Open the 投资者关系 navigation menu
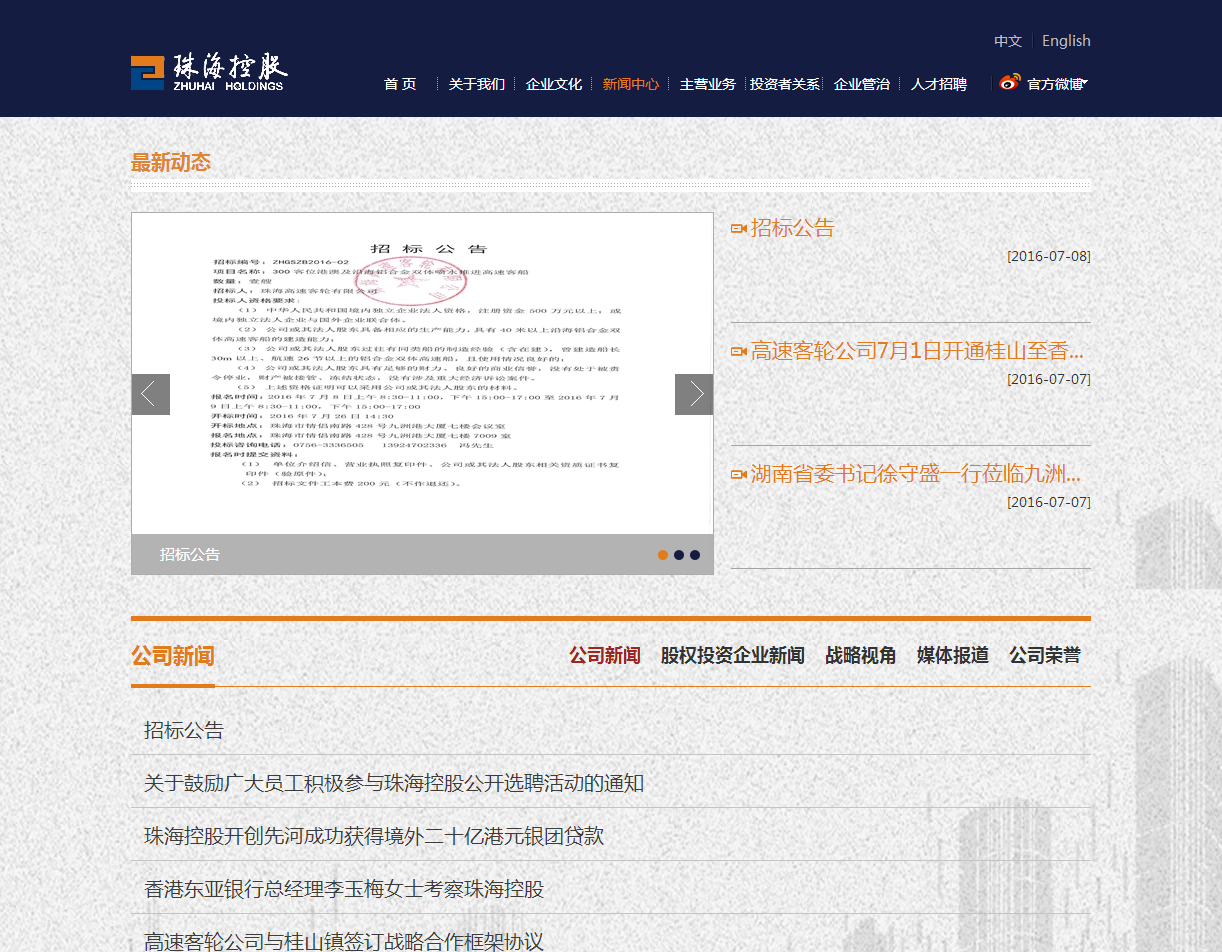 coord(784,84)
